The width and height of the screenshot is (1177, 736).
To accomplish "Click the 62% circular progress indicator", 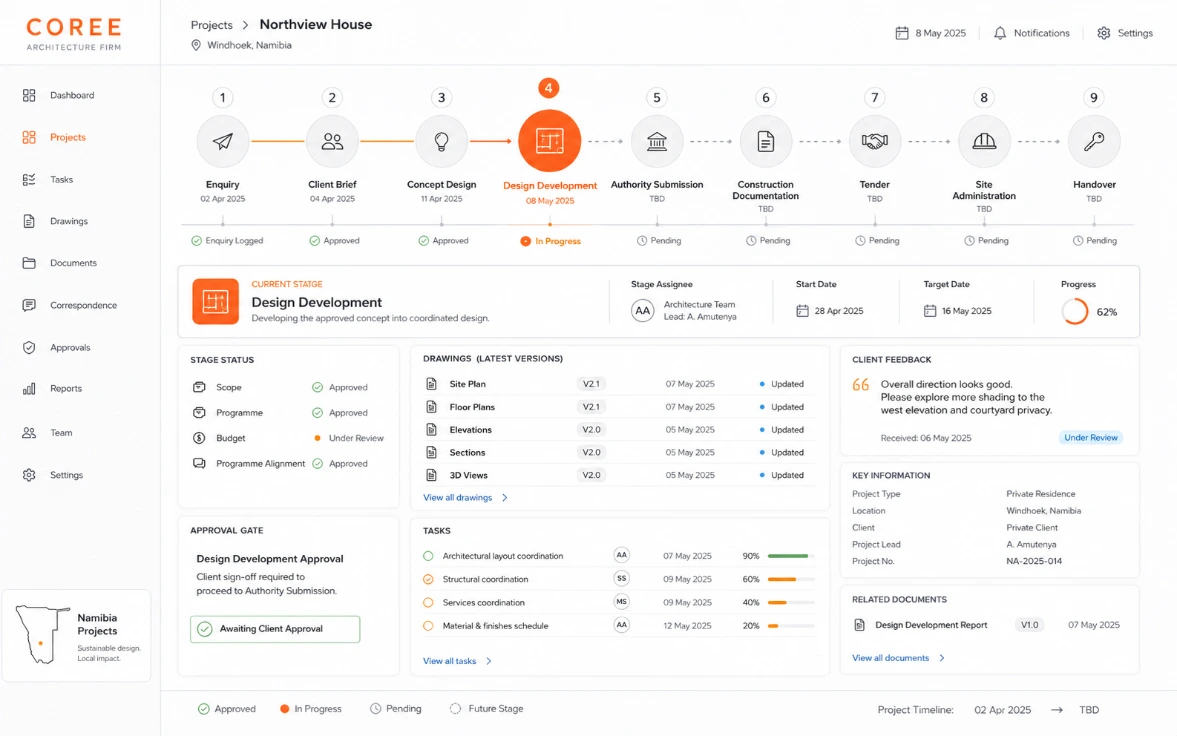I will pos(1075,311).
